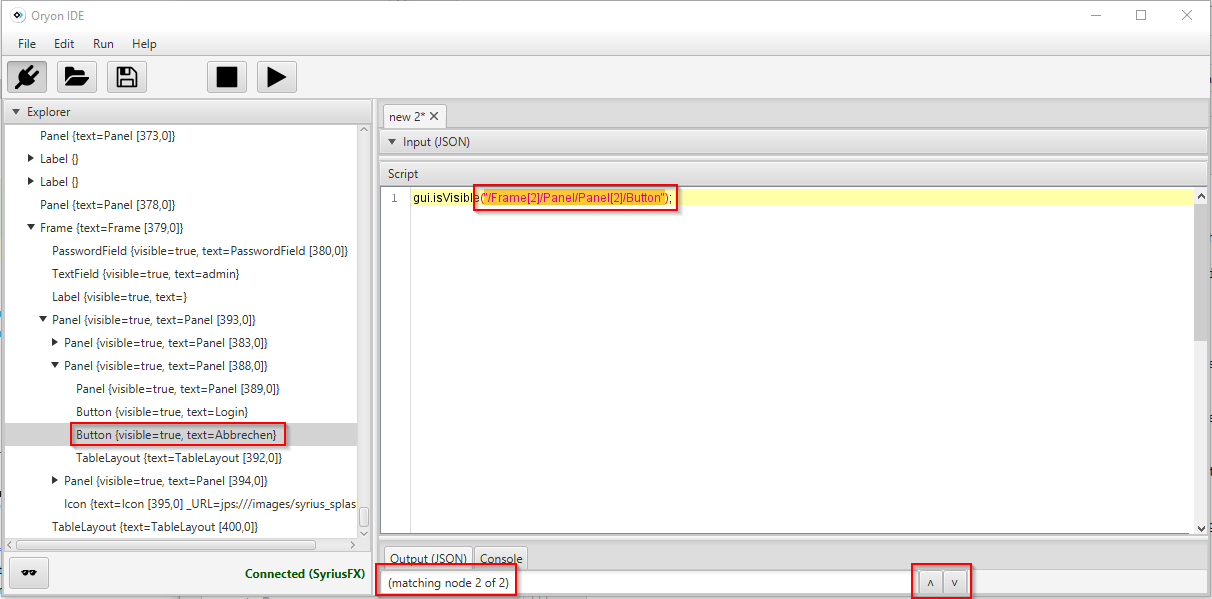Run the script with the play button
The height and width of the screenshot is (599, 1212).
click(x=277, y=77)
